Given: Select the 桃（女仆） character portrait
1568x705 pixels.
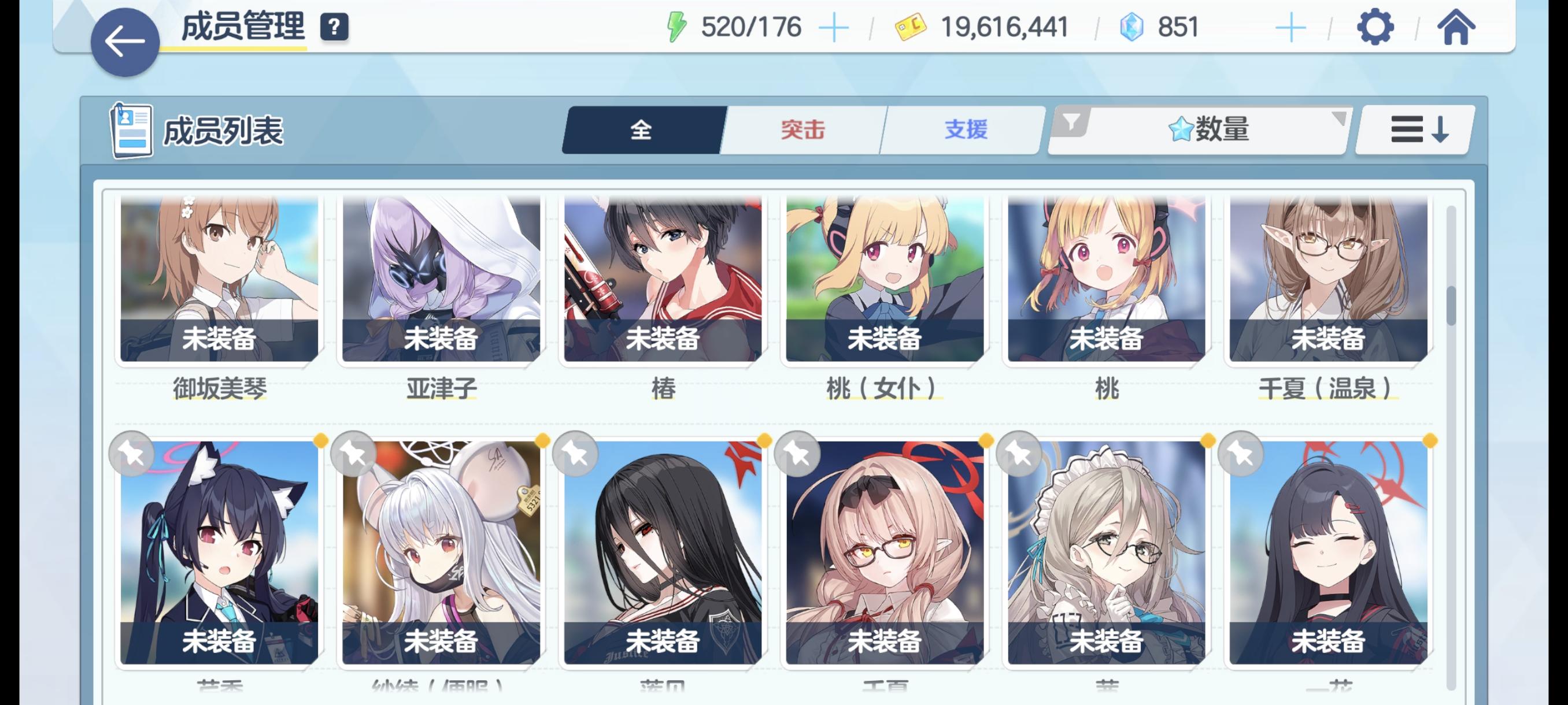Looking at the screenshot, I should click(x=885, y=279).
